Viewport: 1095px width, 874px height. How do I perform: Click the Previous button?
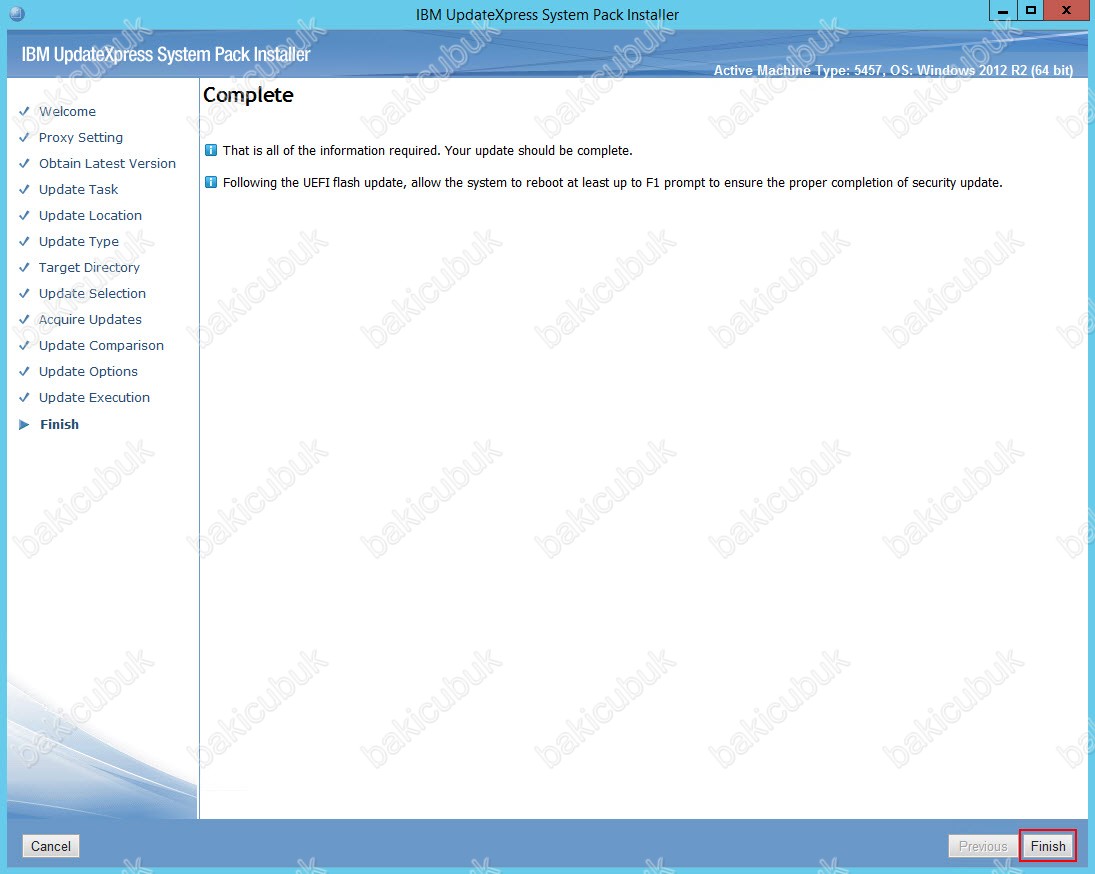tap(983, 846)
